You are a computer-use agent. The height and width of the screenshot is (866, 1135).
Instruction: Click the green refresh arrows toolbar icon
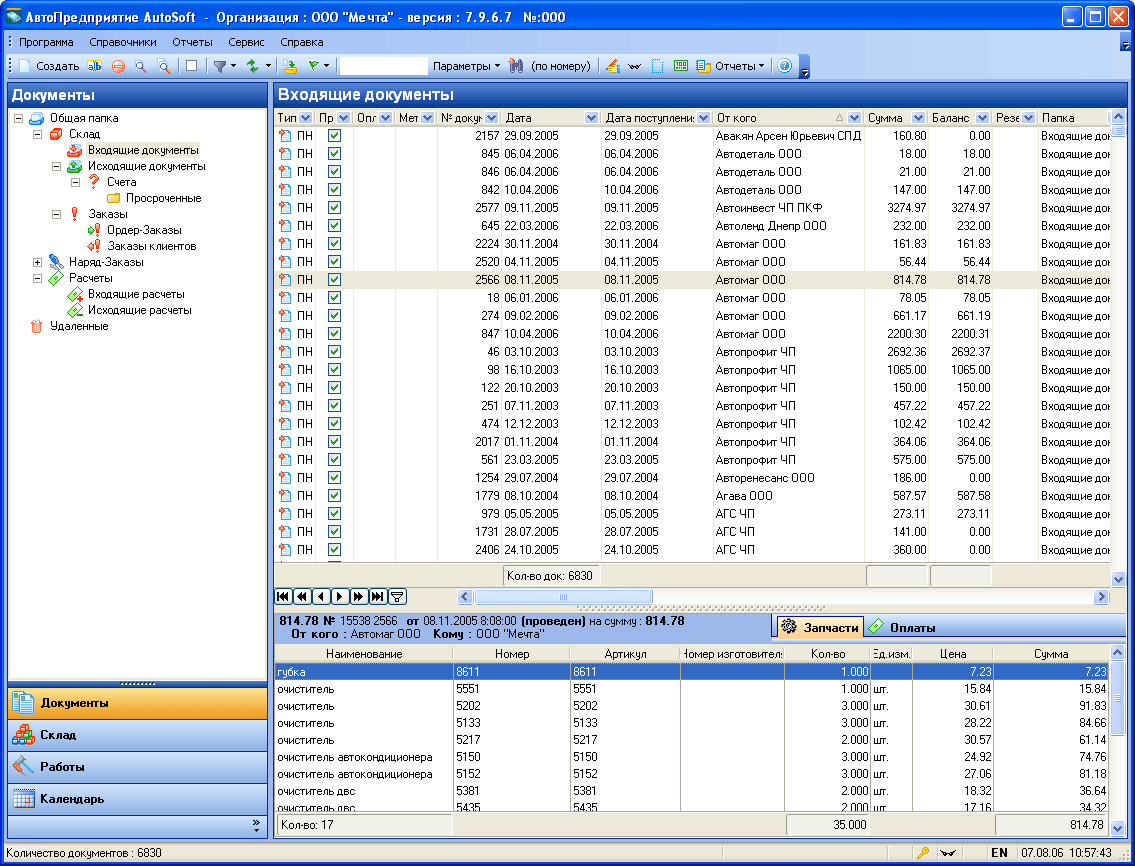pos(254,66)
